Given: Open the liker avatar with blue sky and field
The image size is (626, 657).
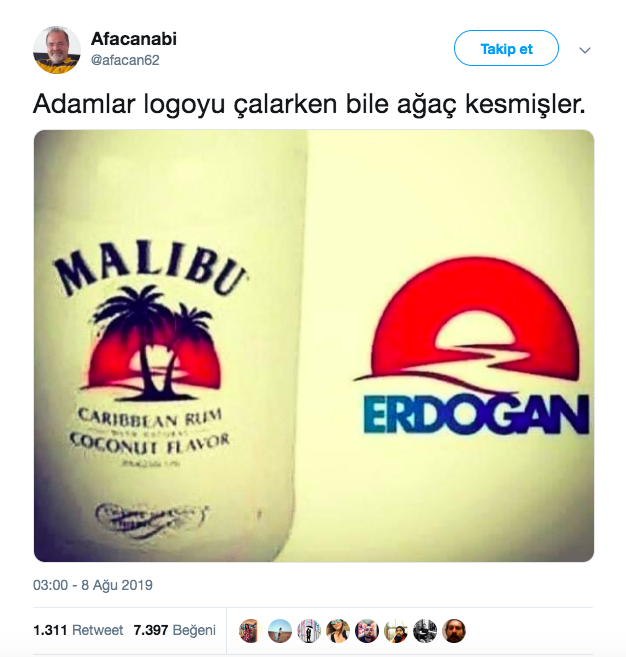Looking at the screenshot, I should pyautogui.click(x=279, y=631).
